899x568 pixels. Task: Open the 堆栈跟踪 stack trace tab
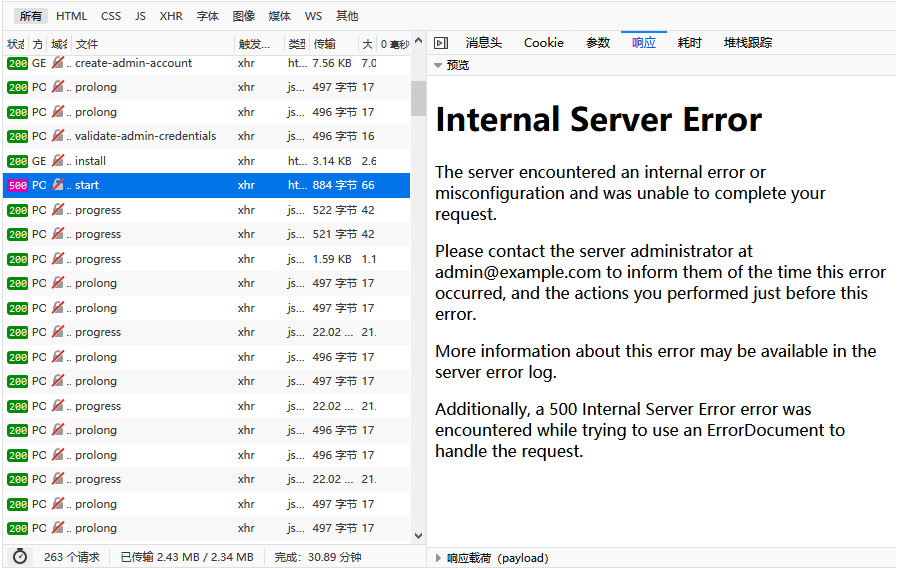pos(748,43)
